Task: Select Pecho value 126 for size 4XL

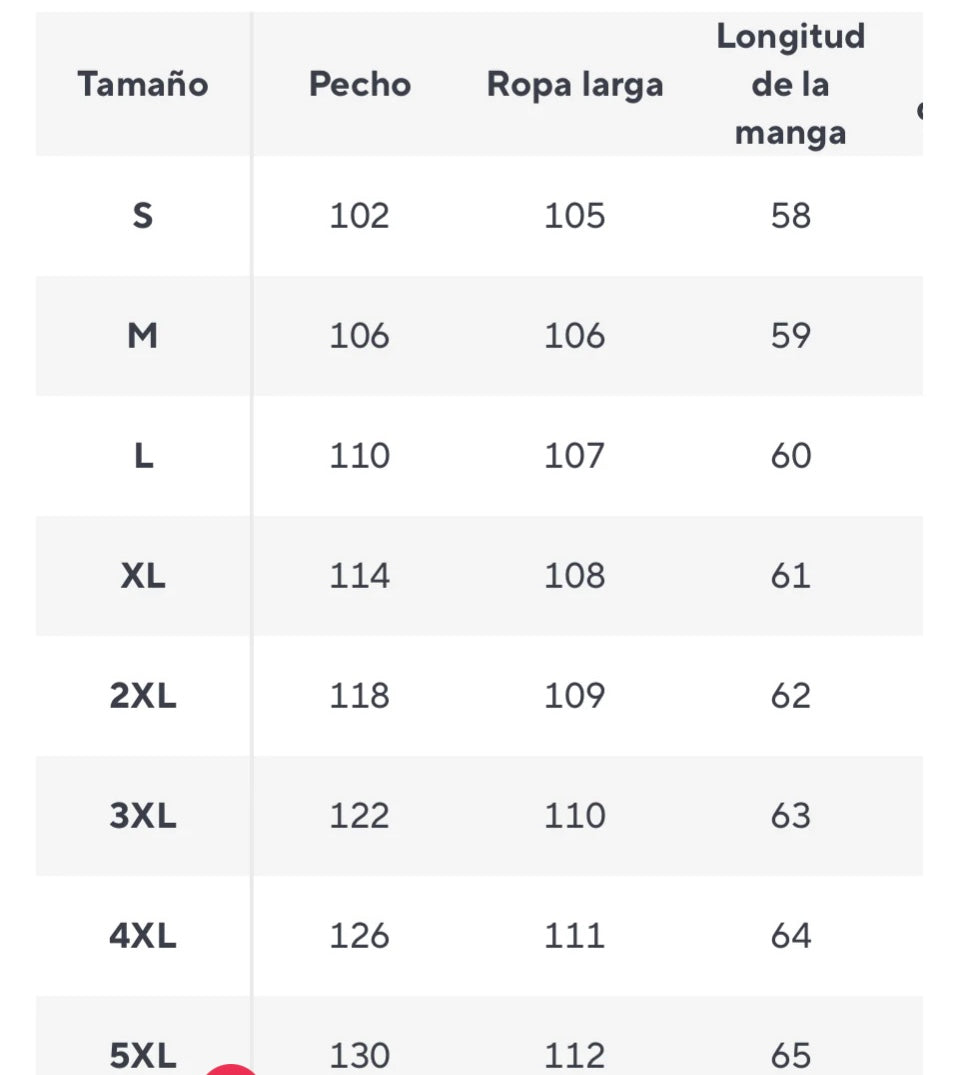Action: click(360, 936)
